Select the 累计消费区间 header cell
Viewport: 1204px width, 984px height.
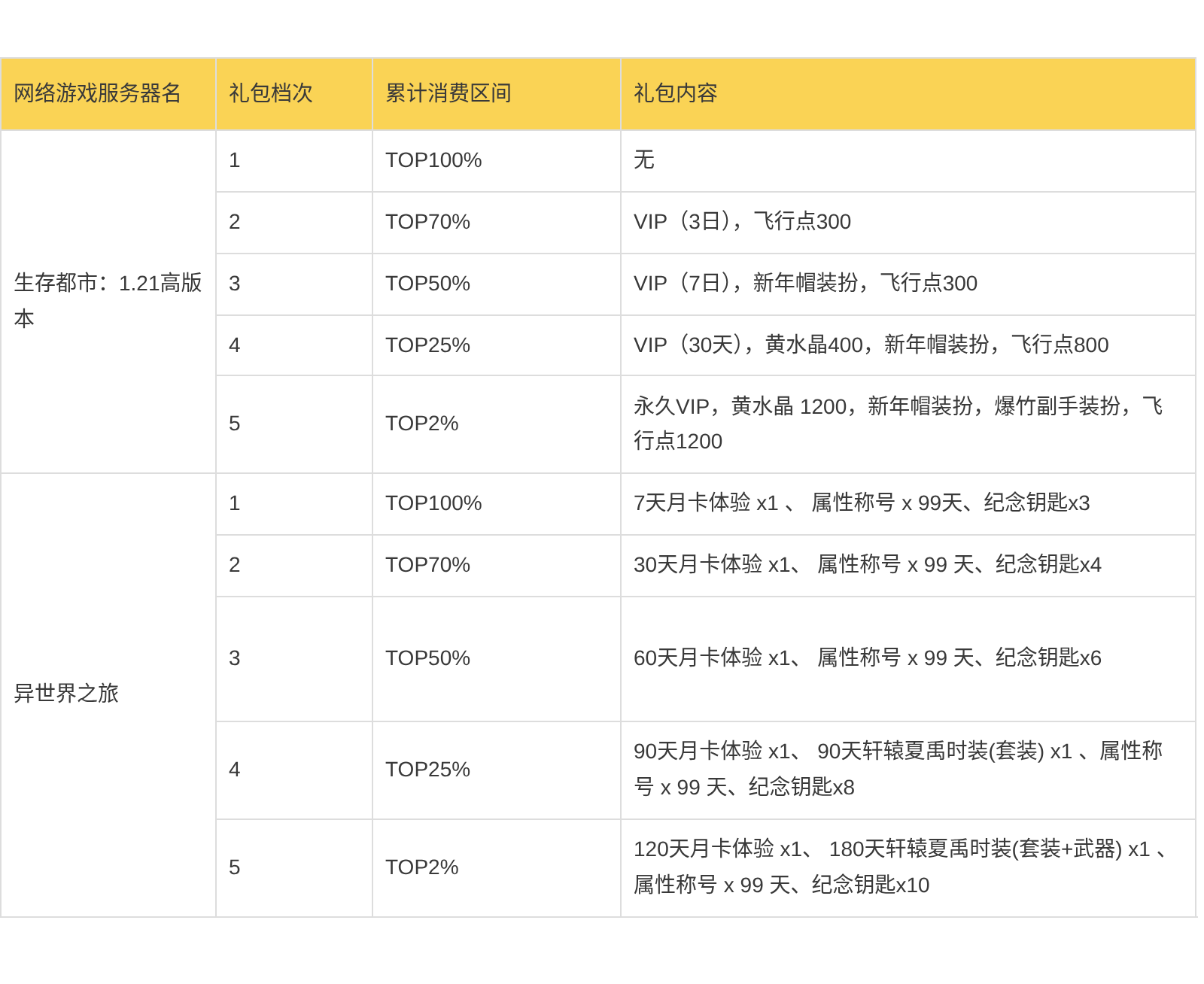pyautogui.click(x=448, y=93)
